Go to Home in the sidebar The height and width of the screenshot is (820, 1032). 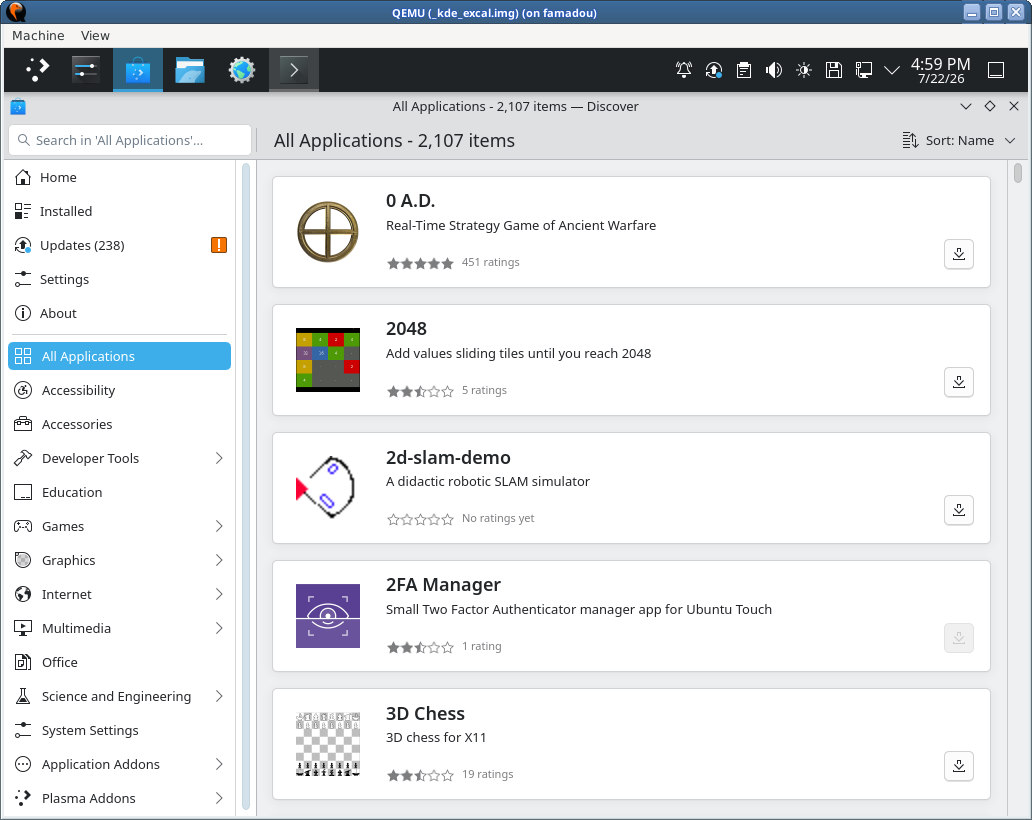click(x=119, y=178)
